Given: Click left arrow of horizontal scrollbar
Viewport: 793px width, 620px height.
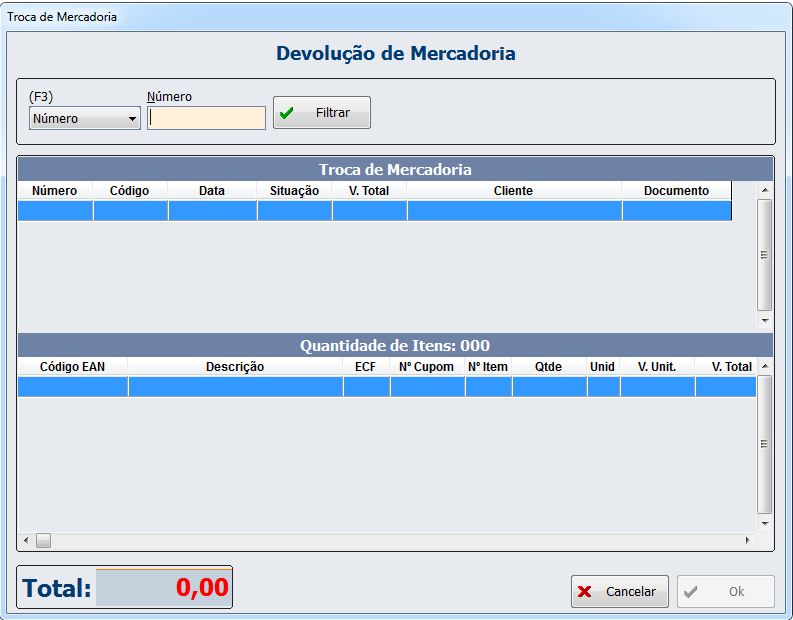Looking at the screenshot, I should point(26,541).
